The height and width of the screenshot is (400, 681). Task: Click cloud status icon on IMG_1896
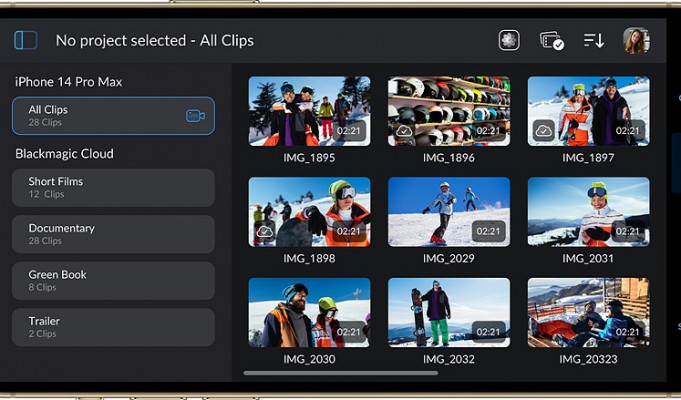point(404,131)
